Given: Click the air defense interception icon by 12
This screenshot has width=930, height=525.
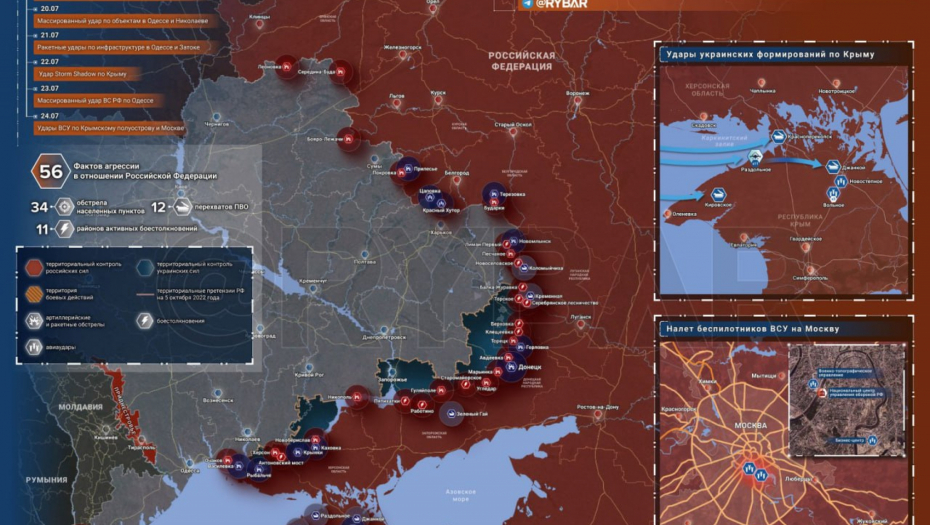Looking at the screenshot, I should click(x=183, y=207).
